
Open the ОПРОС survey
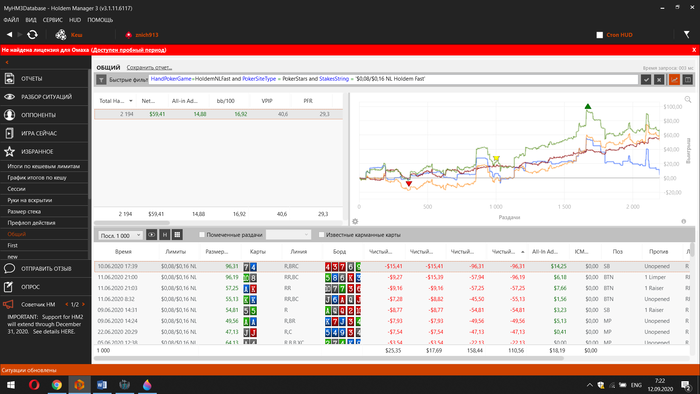coord(45,287)
